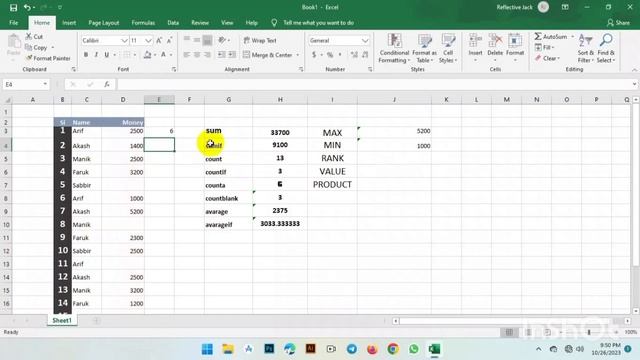
Task: Click the Orientation text angle icon
Action: 222,40
